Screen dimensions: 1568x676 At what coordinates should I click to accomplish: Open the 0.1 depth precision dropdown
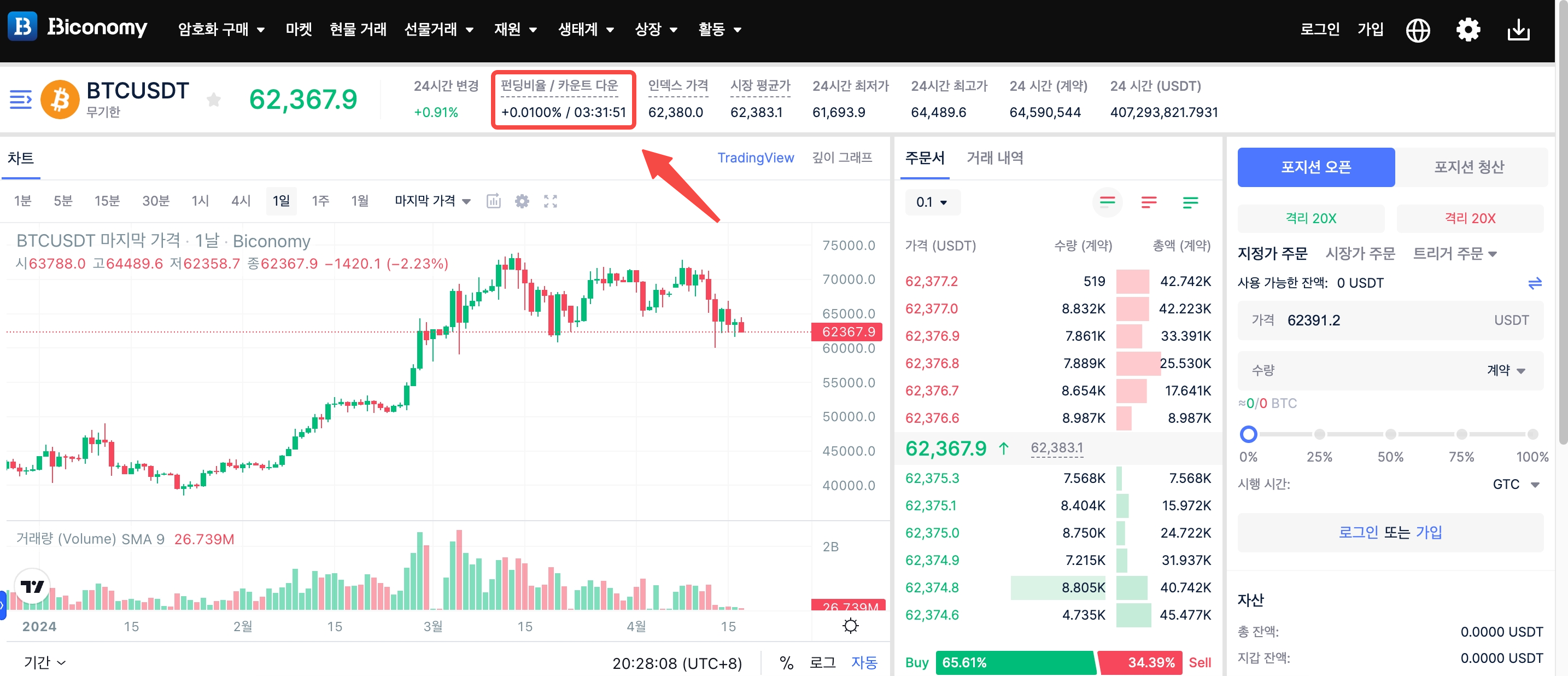point(932,202)
